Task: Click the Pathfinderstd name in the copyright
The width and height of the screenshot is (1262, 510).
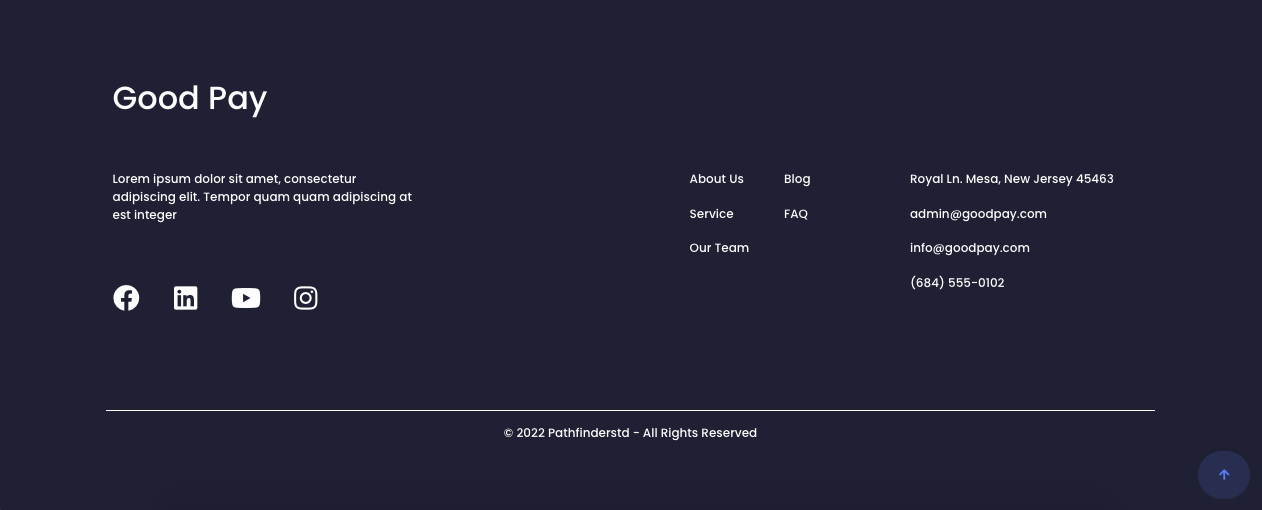Action: tap(589, 433)
